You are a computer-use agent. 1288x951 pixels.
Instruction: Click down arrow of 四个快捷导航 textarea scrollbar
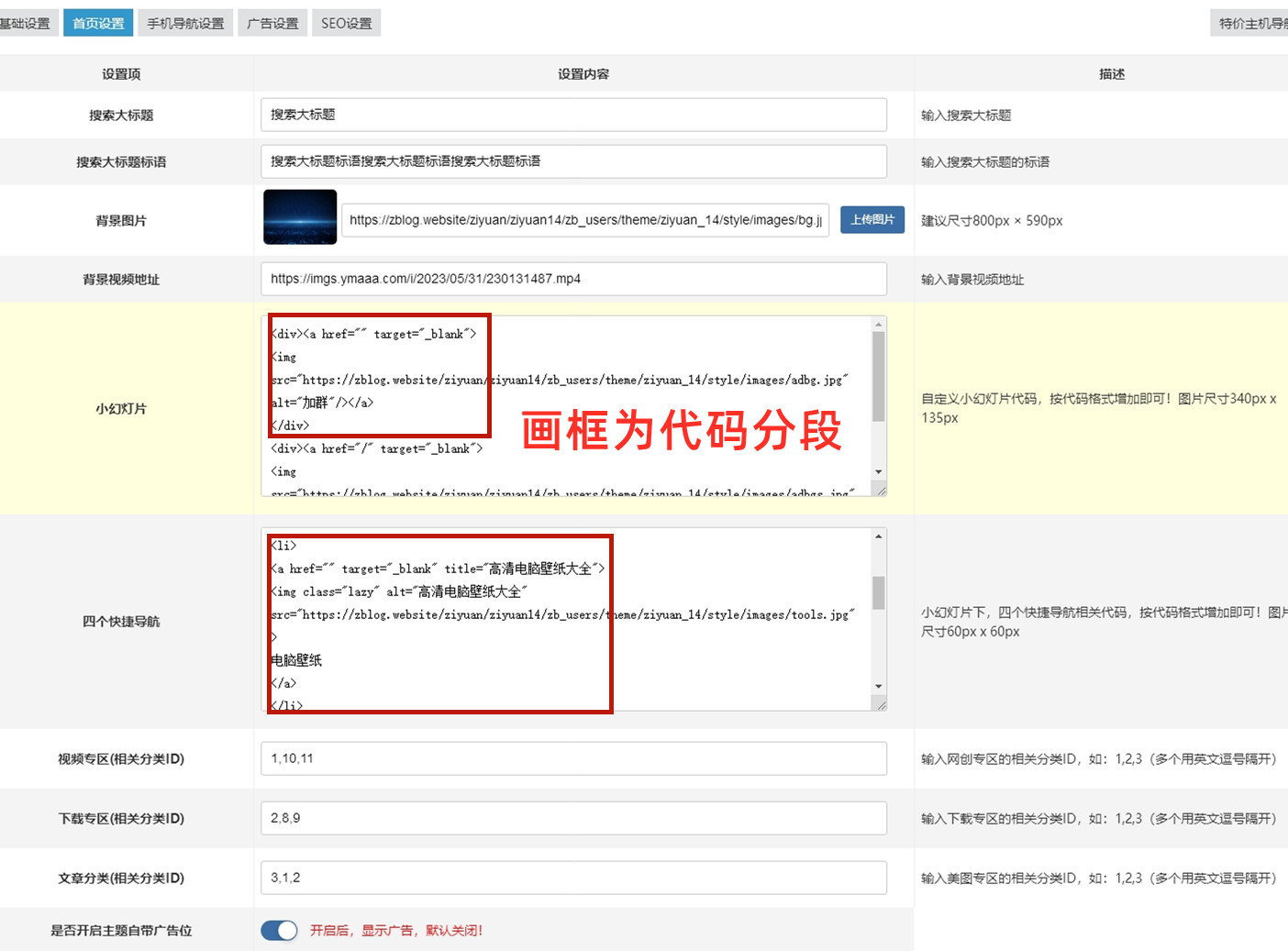click(879, 686)
